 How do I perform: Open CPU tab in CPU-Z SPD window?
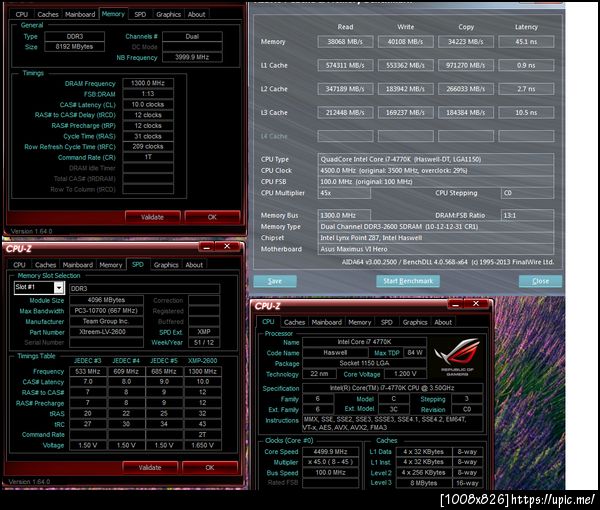[19, 265]
